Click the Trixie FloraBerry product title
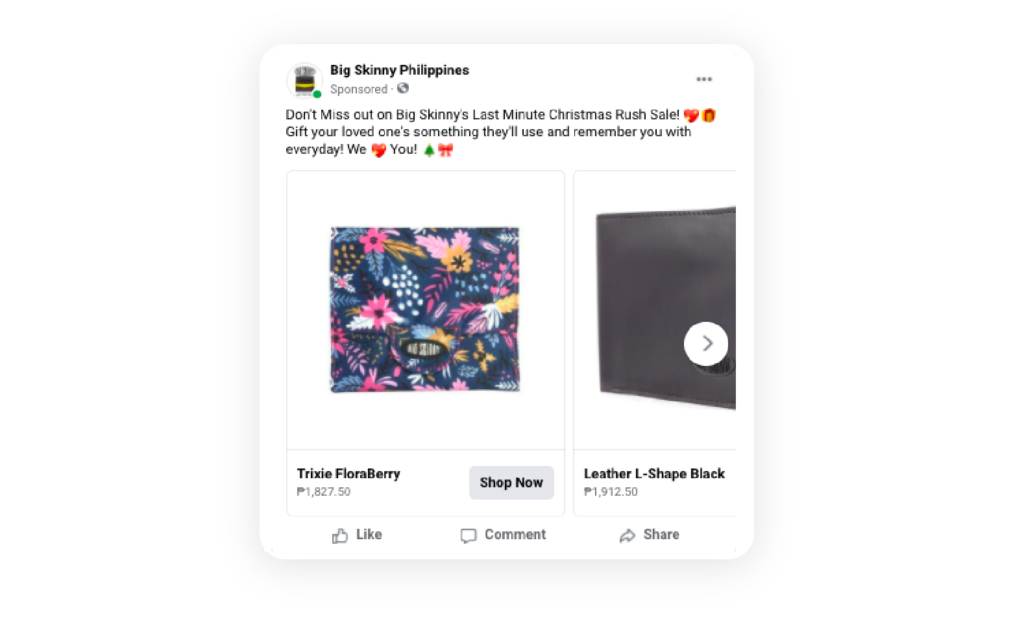This screenshot has width=1024, height=632. [348, 473]
